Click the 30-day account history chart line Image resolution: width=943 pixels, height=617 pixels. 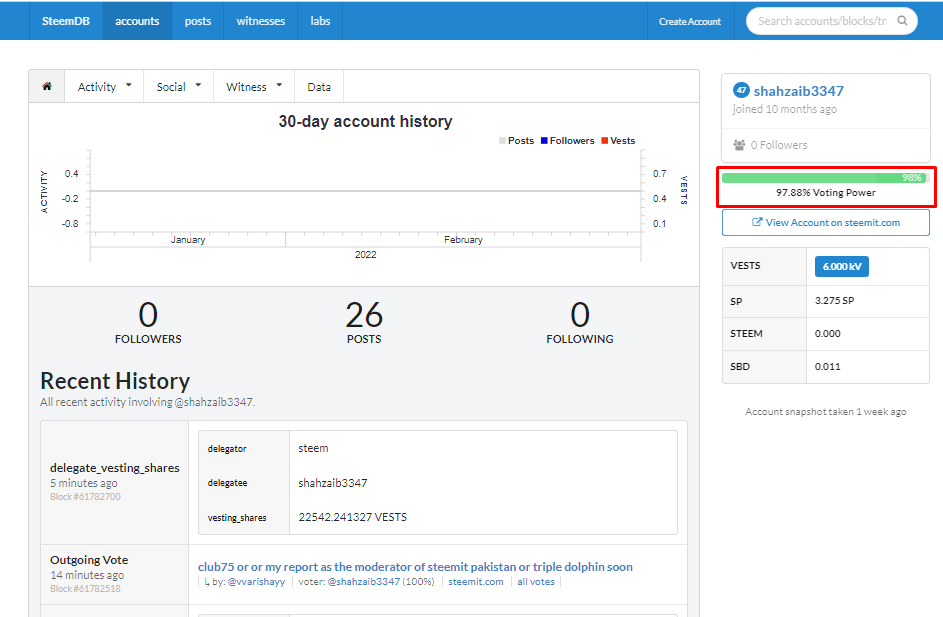[366, 191]
